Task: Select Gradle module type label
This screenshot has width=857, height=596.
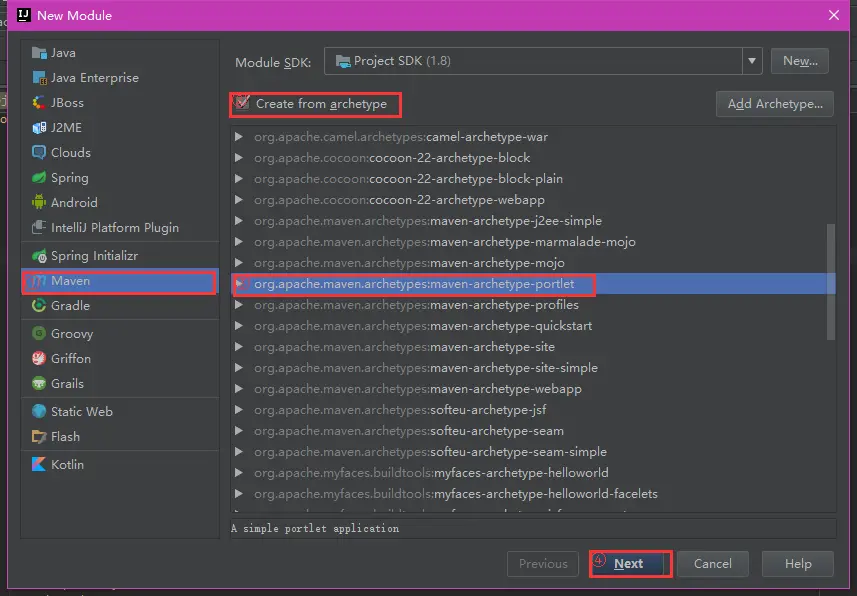Action: [70, 306]
